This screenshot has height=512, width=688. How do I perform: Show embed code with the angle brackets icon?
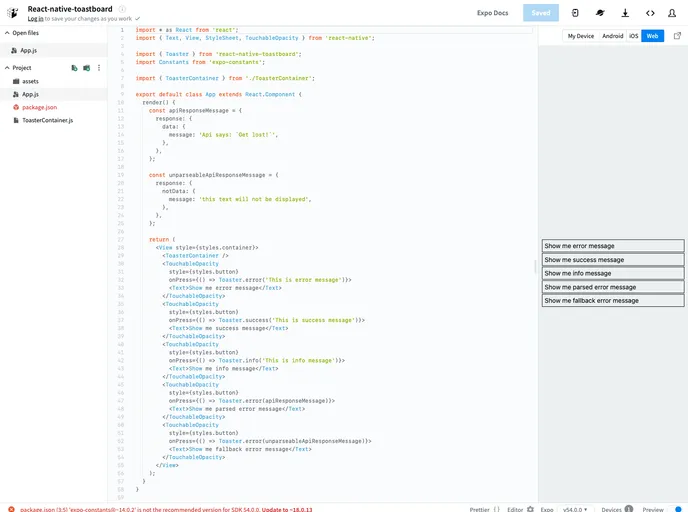(x=650, y=13)
